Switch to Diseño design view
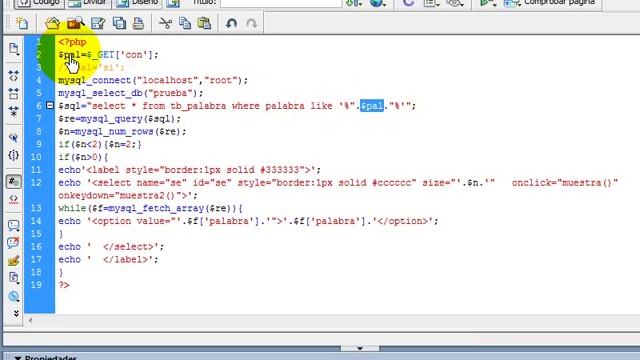Image resolution: width=640 pixels, height=360 pixels. [138, 3]
